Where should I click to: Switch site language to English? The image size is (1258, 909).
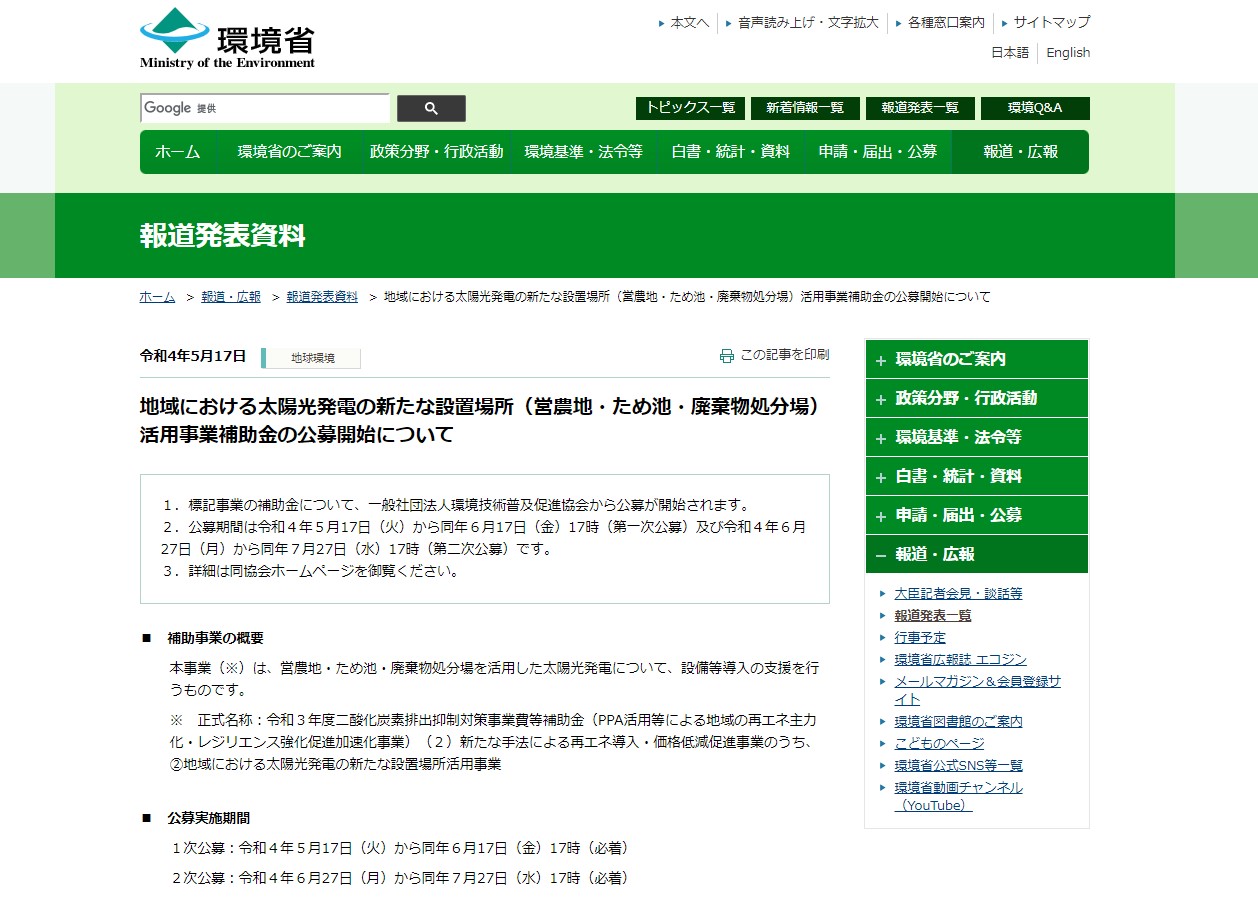tap(1068, 53)
